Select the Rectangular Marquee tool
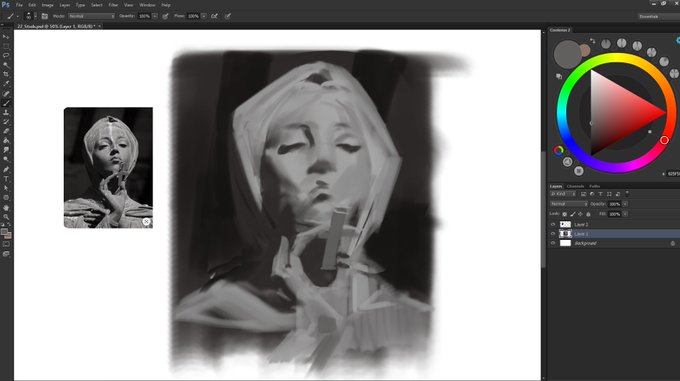The image size is (680, 381). (6, 46)
